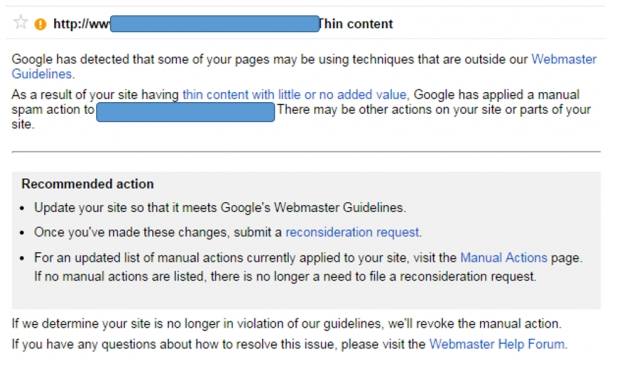Click 'If we determine your site' sentence
Image resolution: width=618 pixels, height=370 pixels.
[287, 324]
